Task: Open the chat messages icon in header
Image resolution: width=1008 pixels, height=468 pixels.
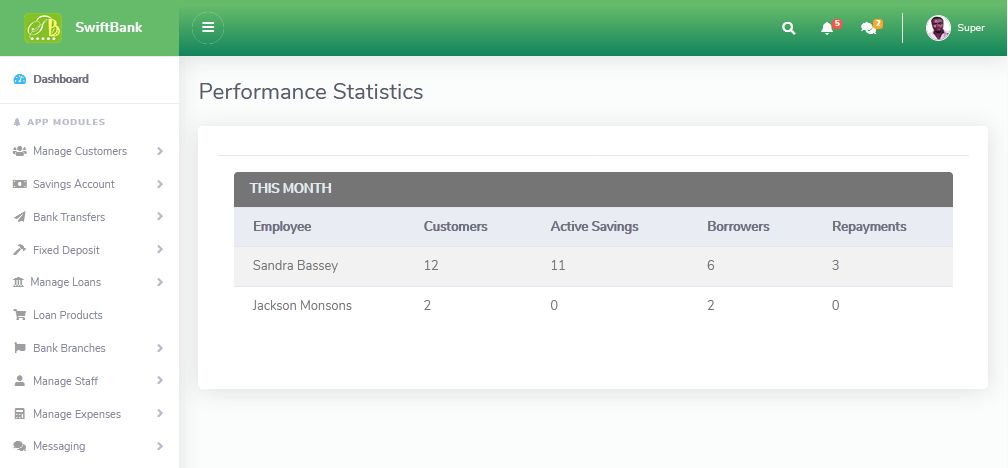Action: (868, 28)
